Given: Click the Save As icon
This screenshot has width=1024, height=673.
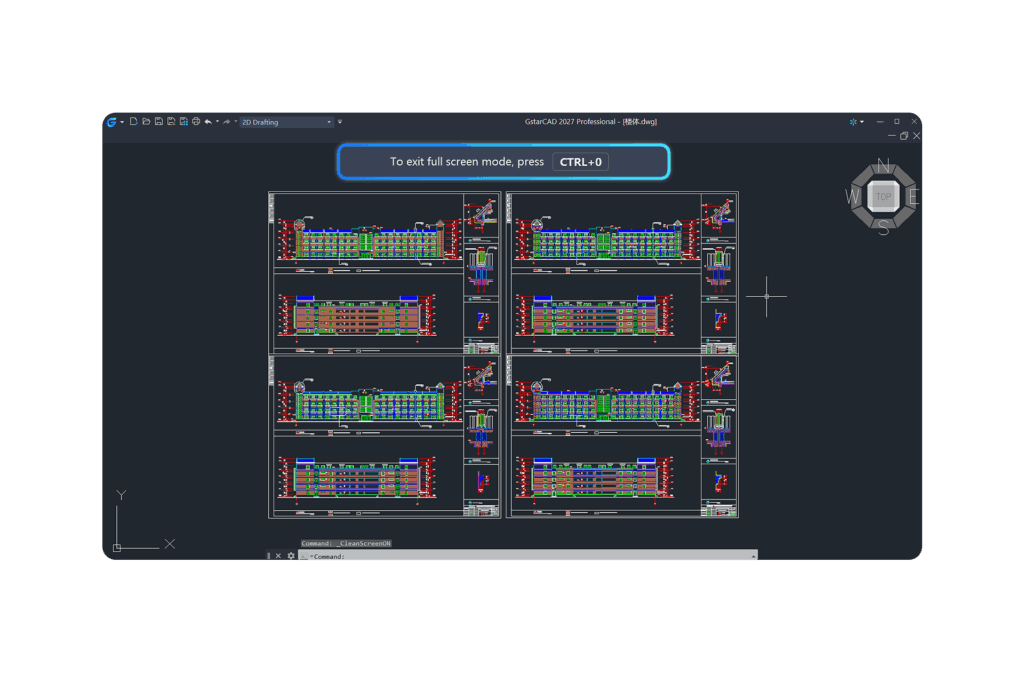Looking at the screenshot, I should point(171,121).
